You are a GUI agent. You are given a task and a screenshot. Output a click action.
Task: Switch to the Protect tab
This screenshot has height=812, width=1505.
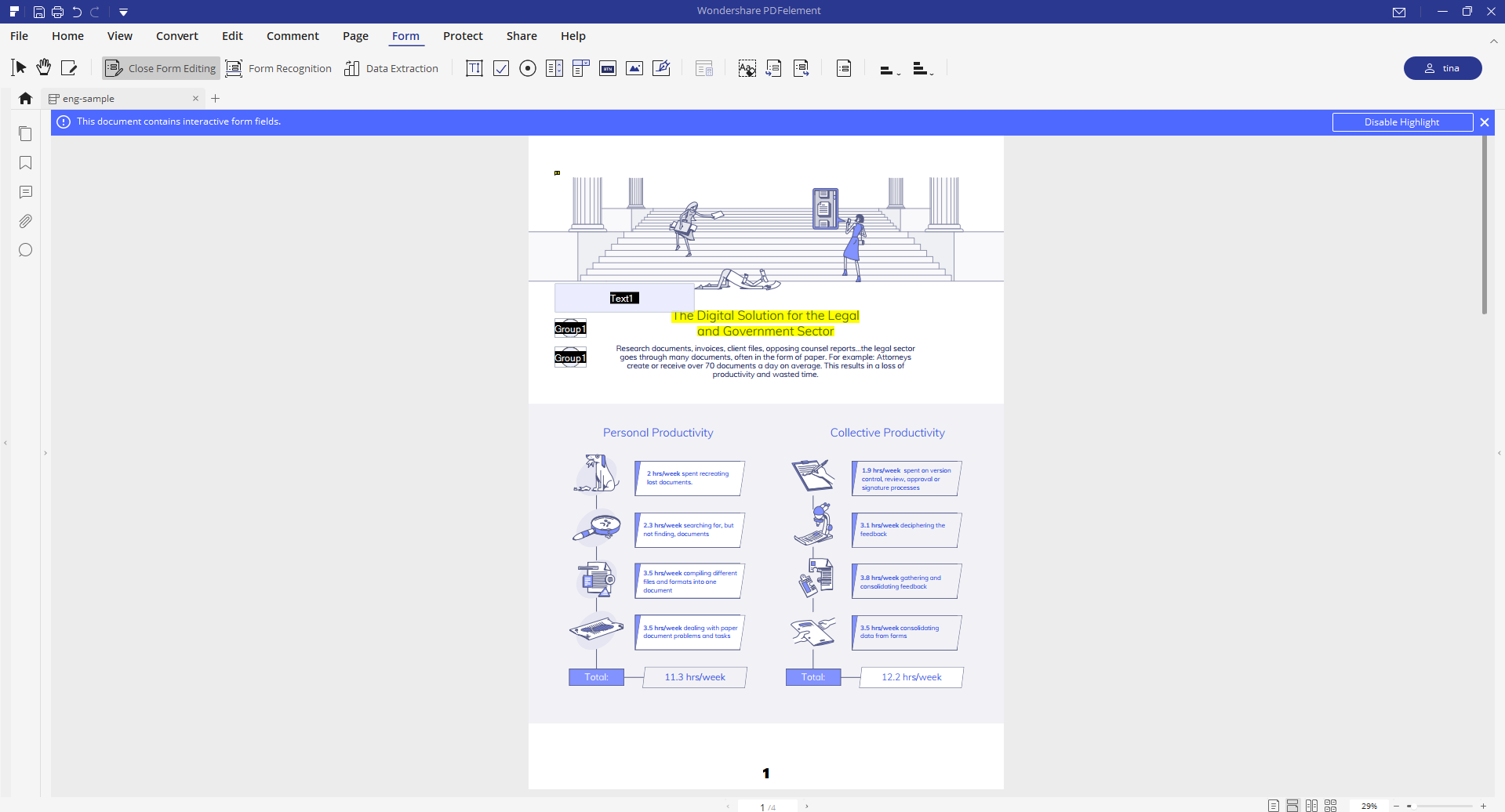[463, 36]
